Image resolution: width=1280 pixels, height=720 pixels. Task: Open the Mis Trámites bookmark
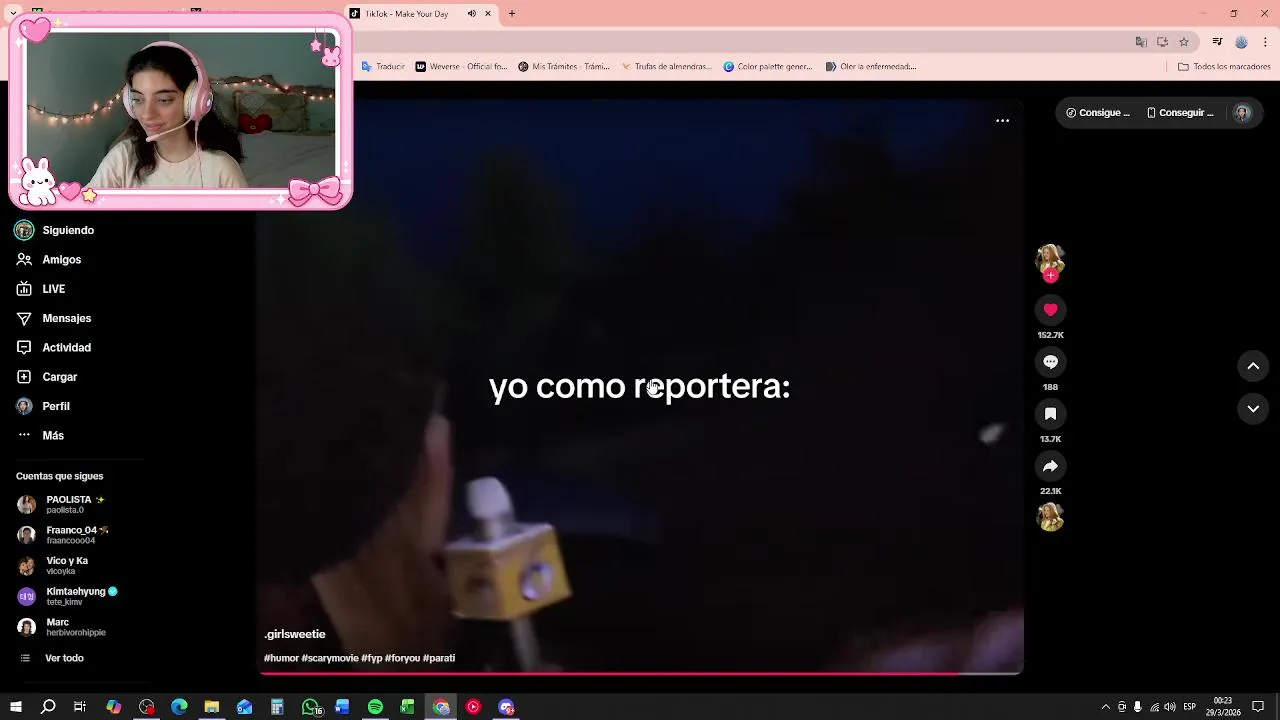pos(564,67)
